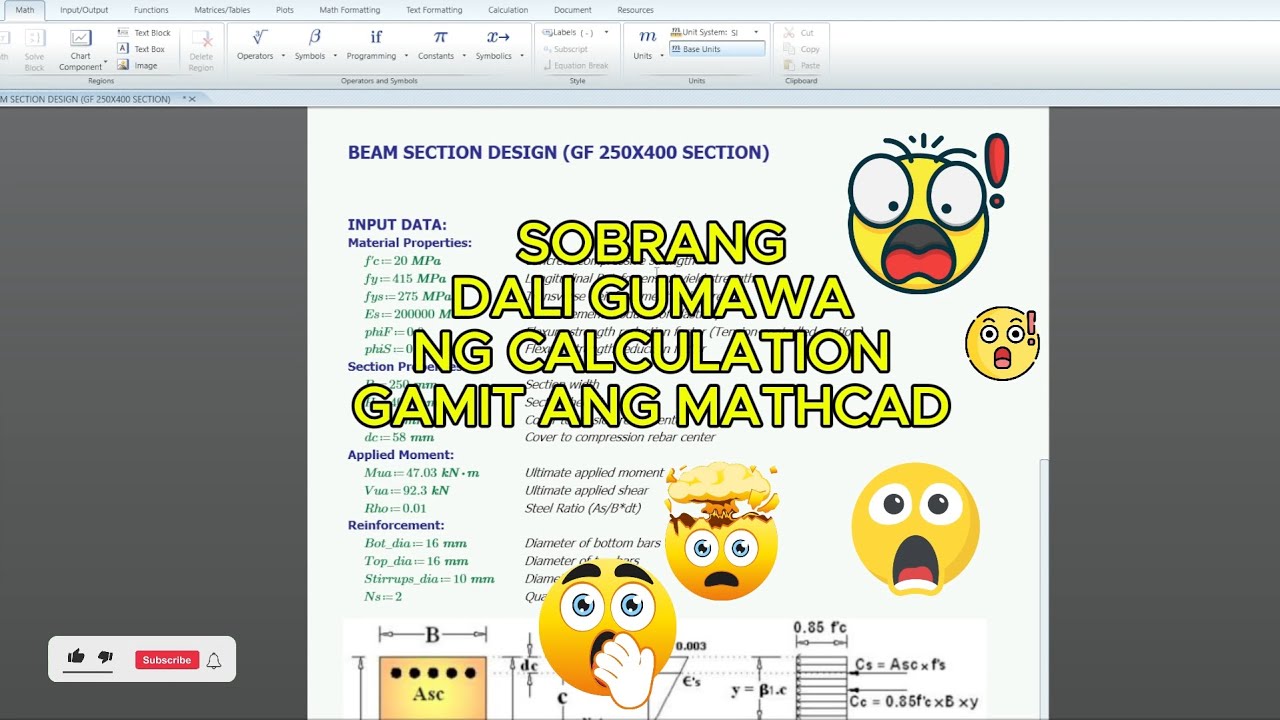Insert an Image region

pyautogui.click(x=138, y=65)
